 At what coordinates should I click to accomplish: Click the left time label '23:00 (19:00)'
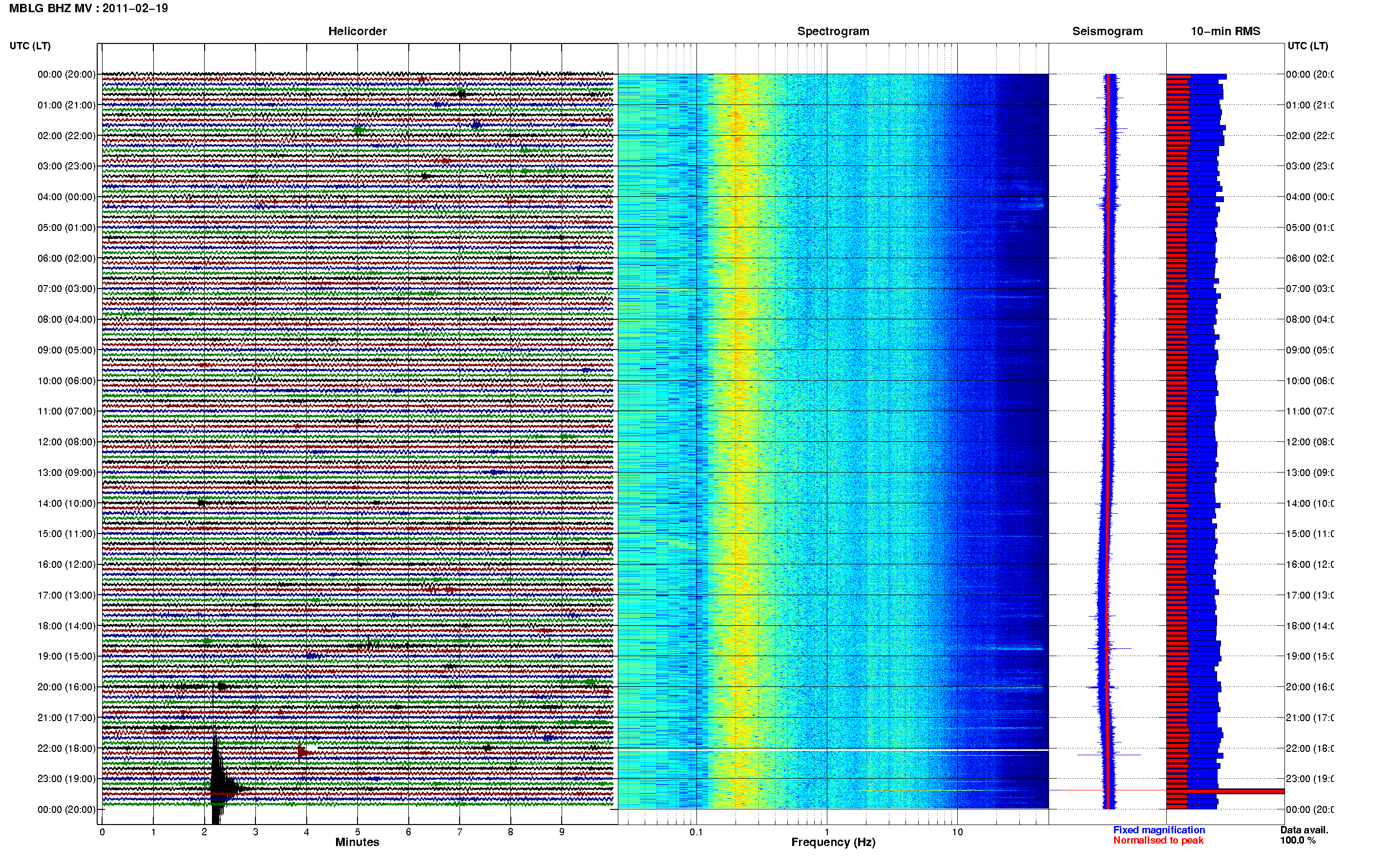(x=66, y=779)
